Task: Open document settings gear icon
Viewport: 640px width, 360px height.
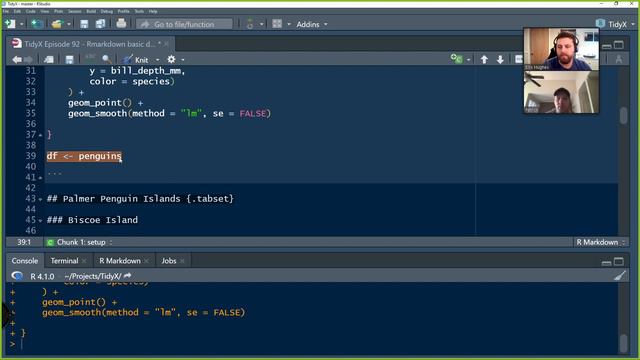Action: pos(171,60)
